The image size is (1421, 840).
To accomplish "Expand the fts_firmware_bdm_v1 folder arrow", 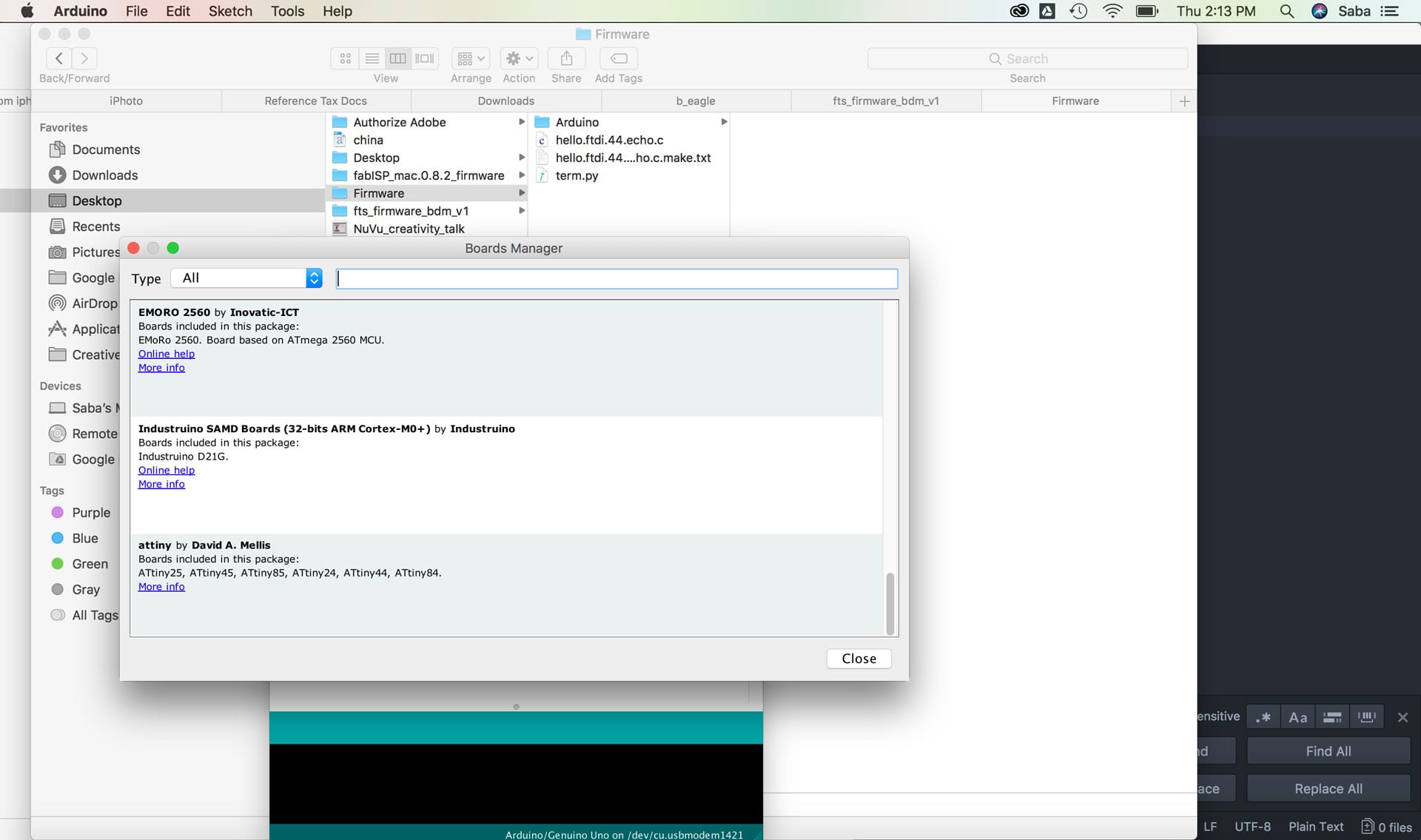I will coord(522,211).
